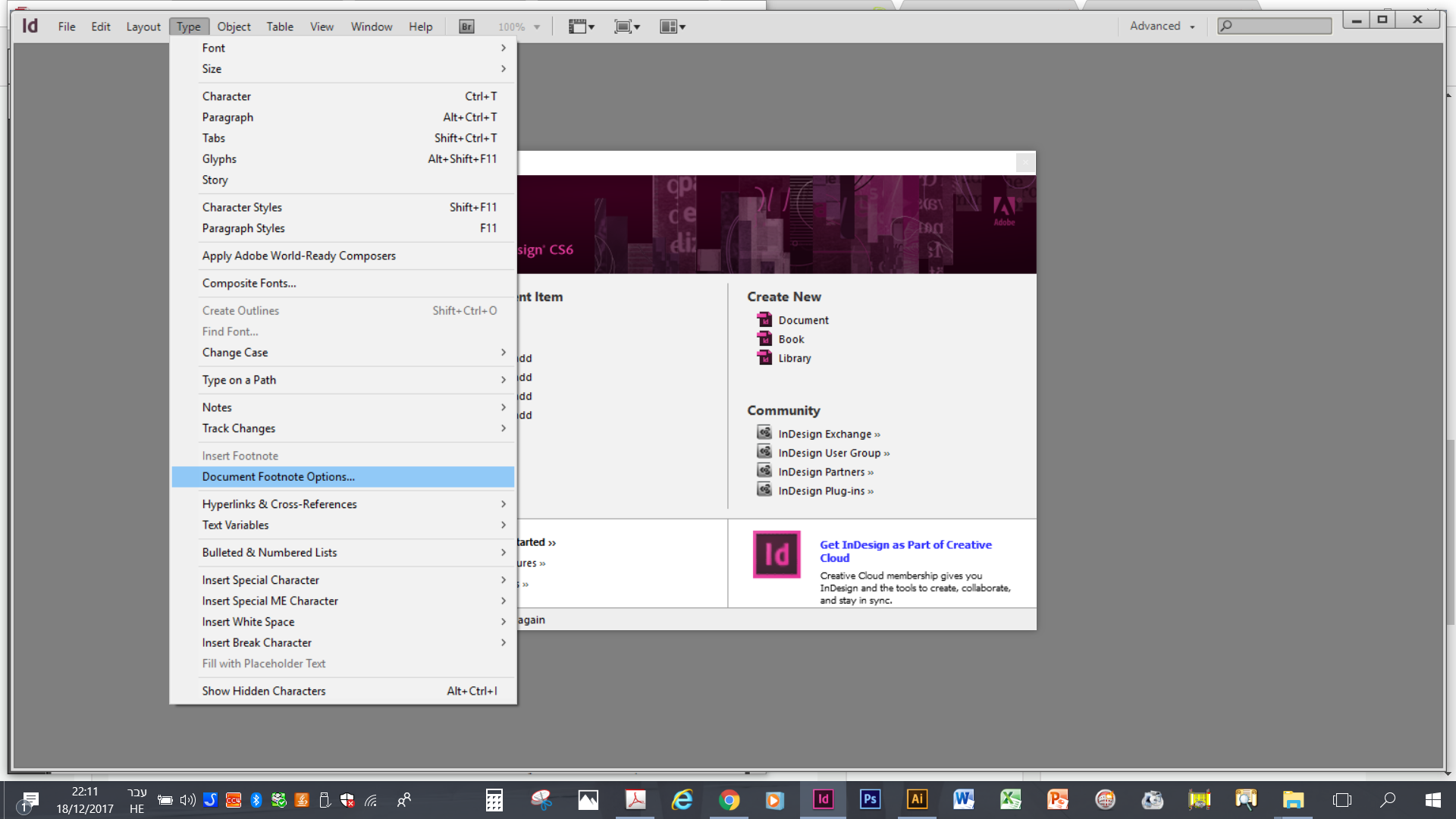
Task: Open Microsoft Word from the taskbar
Action: 964,799
